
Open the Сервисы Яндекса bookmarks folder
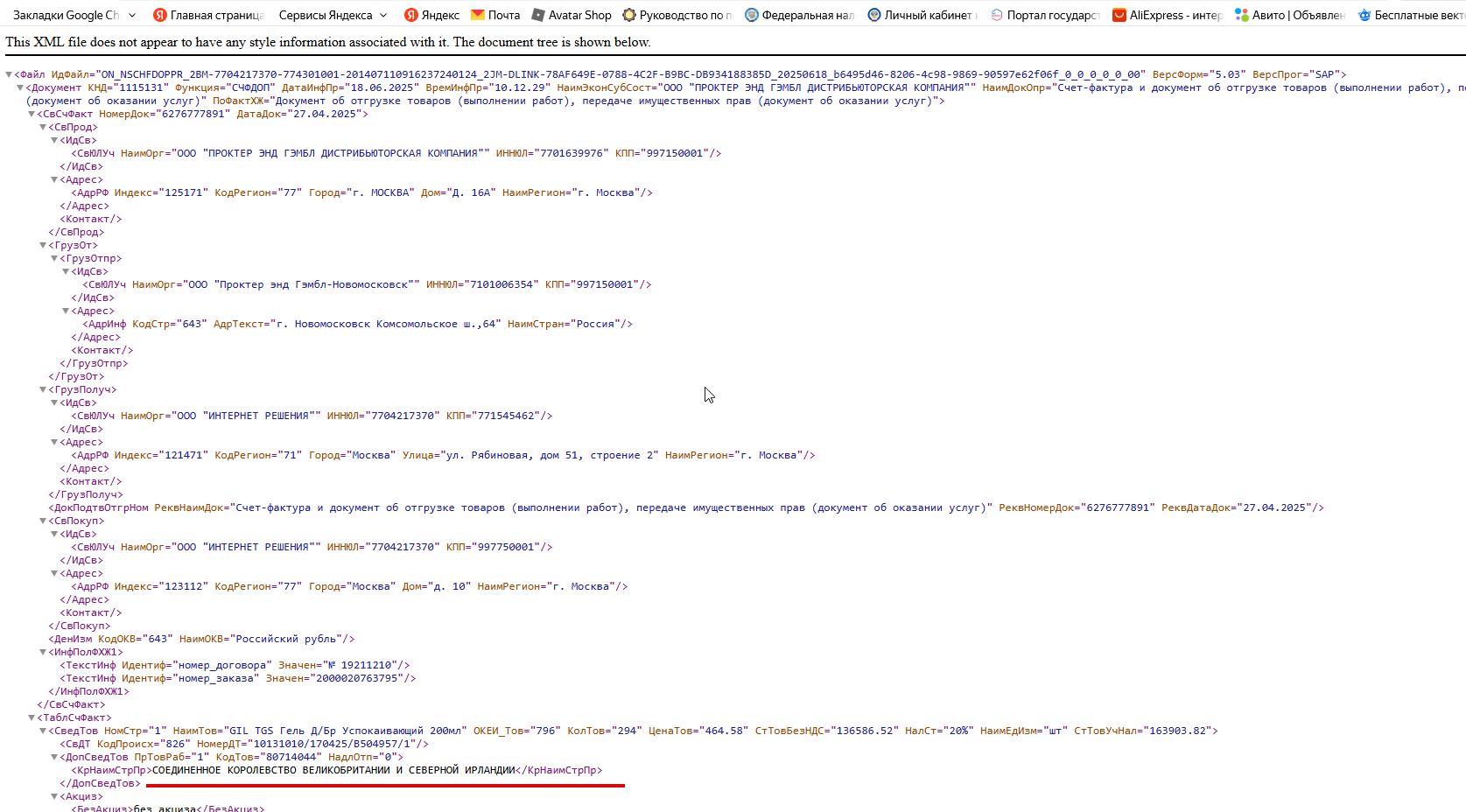pos(333,15)
